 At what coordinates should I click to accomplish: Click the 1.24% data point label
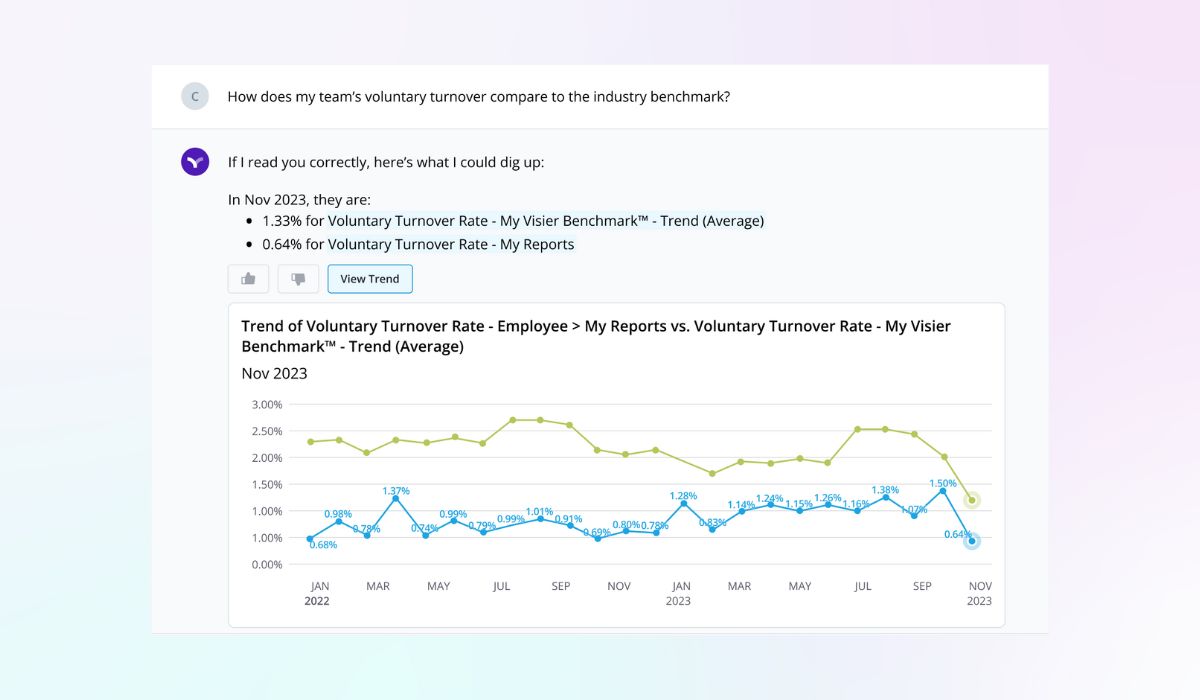pyautogui.click(x=770, y=498)
